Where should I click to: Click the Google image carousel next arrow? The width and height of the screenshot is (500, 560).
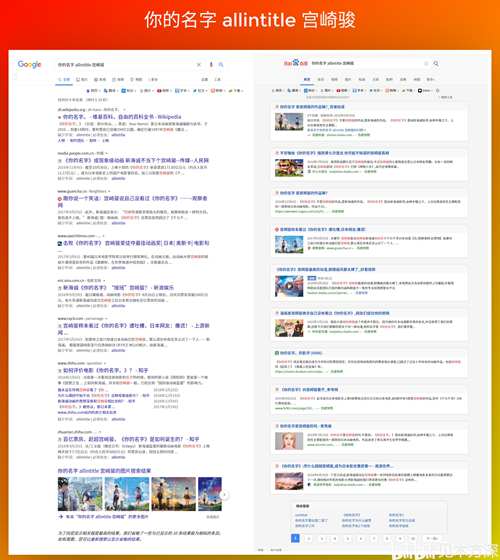pyautogui.click(x=224, y=495)
